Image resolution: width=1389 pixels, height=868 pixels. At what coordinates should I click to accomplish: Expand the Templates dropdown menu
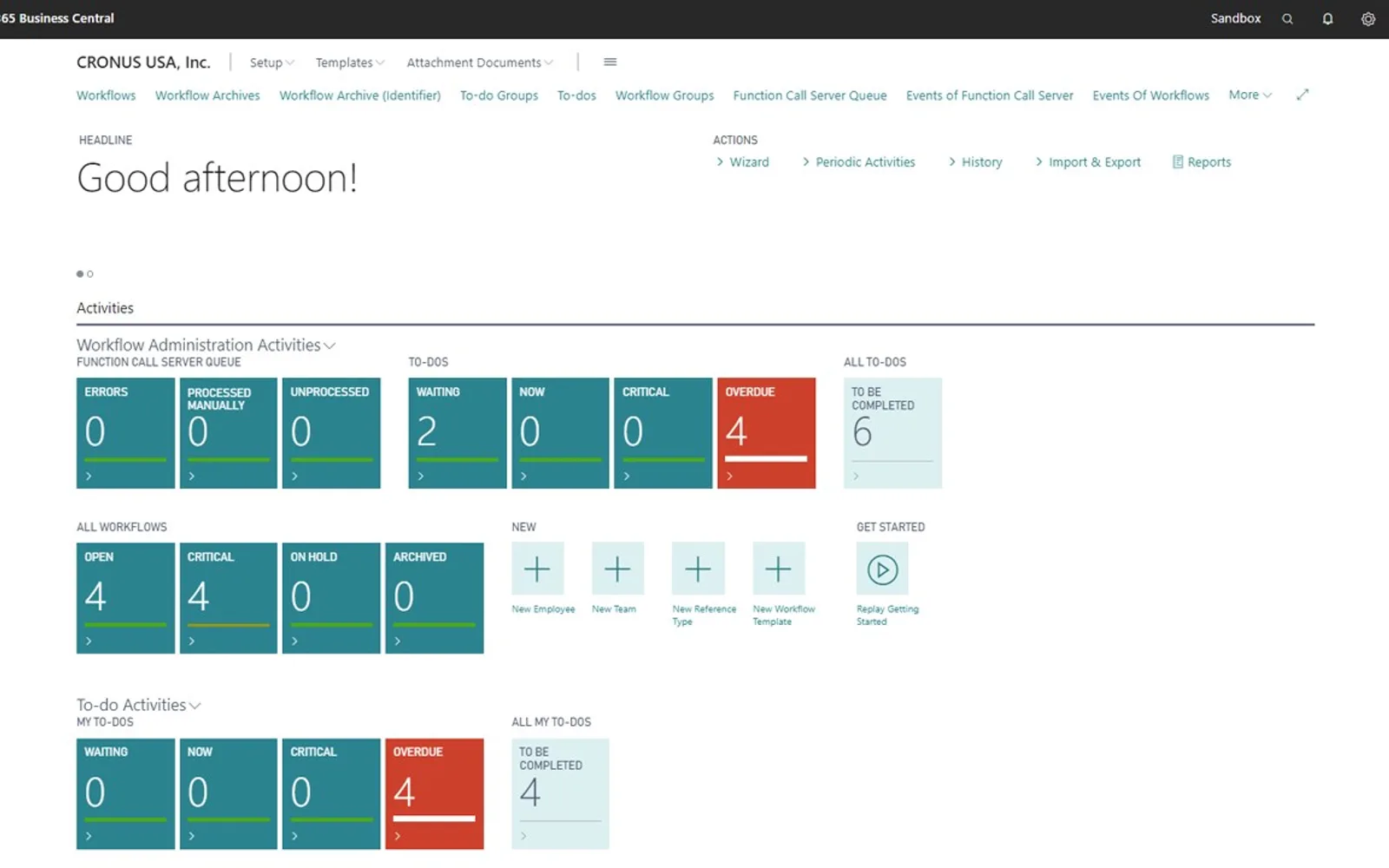tap(350, 62)
